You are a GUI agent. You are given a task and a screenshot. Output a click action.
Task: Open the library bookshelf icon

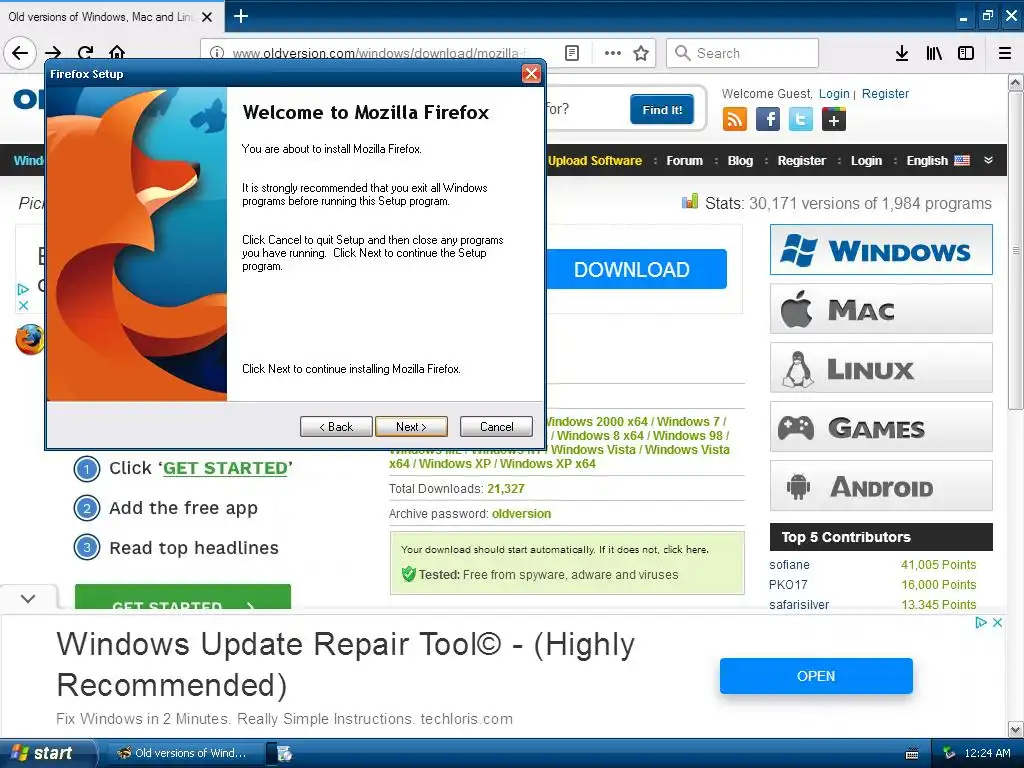[934, 53]
